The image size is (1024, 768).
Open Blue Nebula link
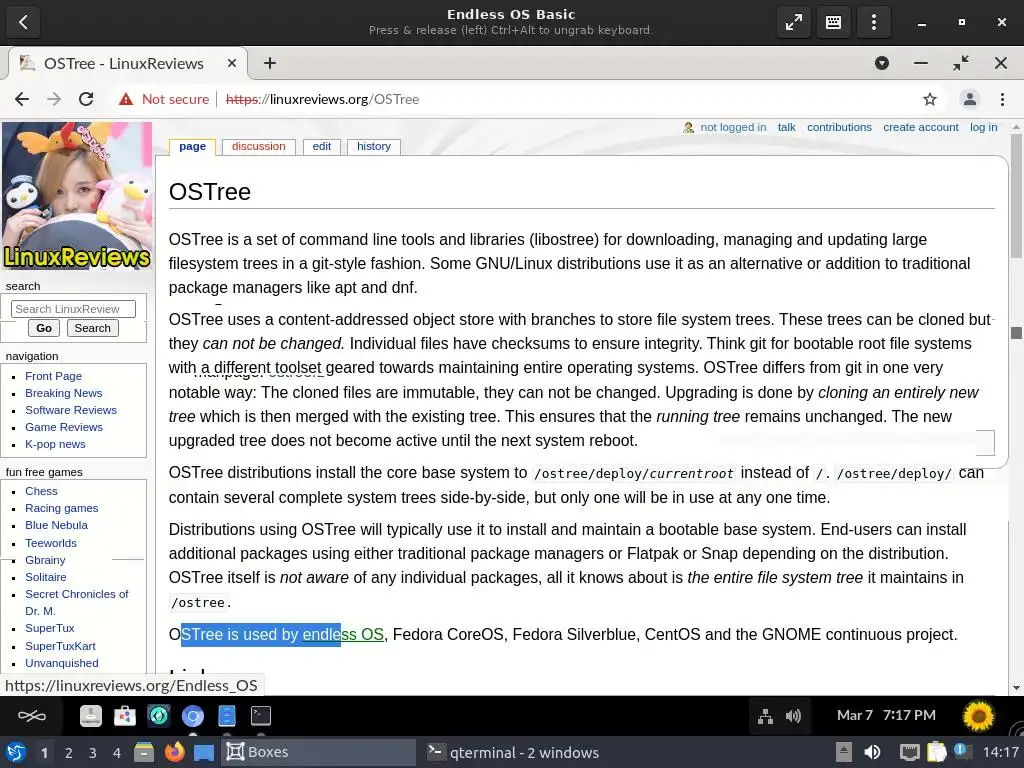56,525
